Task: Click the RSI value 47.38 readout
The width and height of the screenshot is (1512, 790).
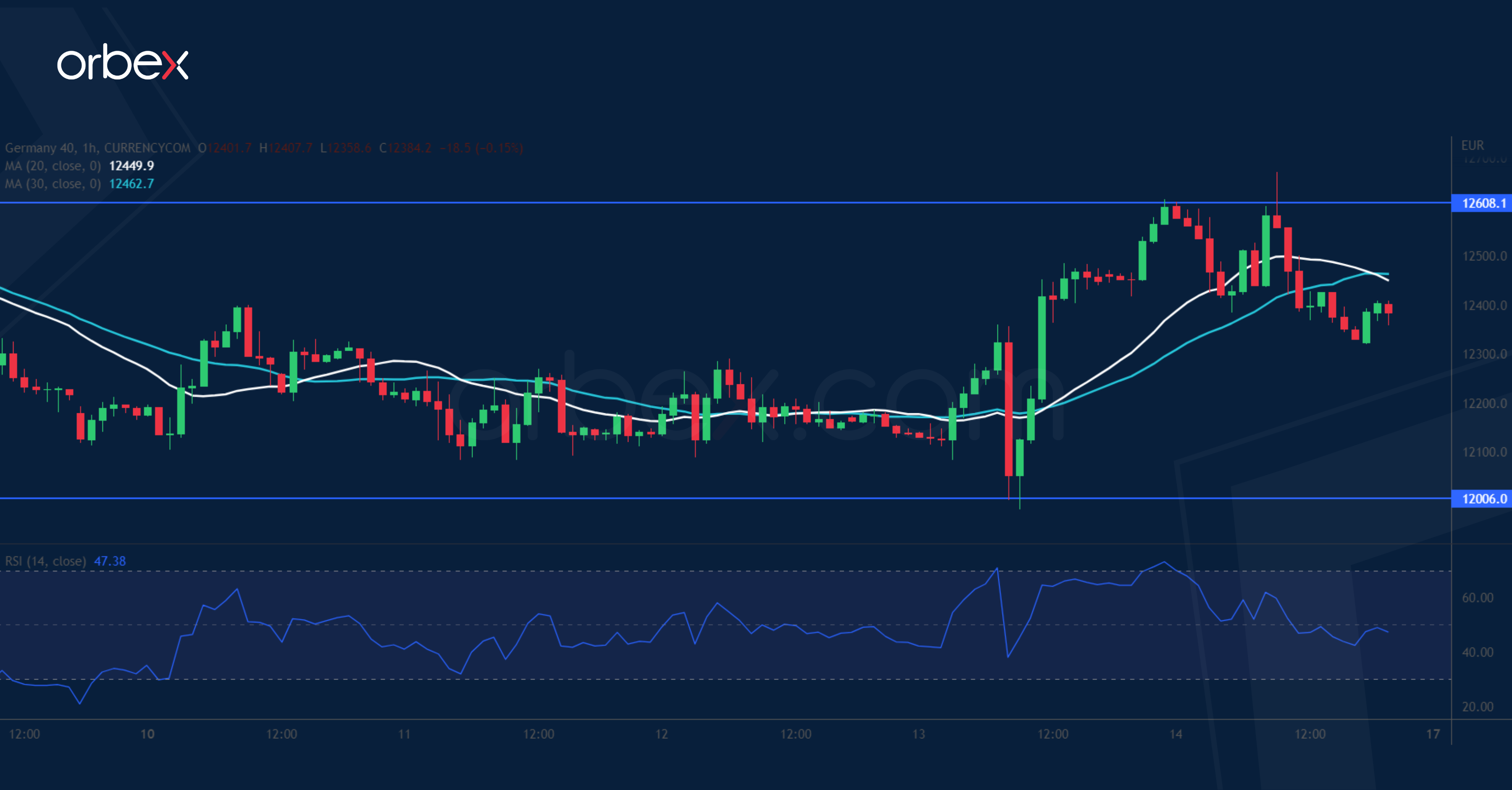Action: click(x=110, y=561)
